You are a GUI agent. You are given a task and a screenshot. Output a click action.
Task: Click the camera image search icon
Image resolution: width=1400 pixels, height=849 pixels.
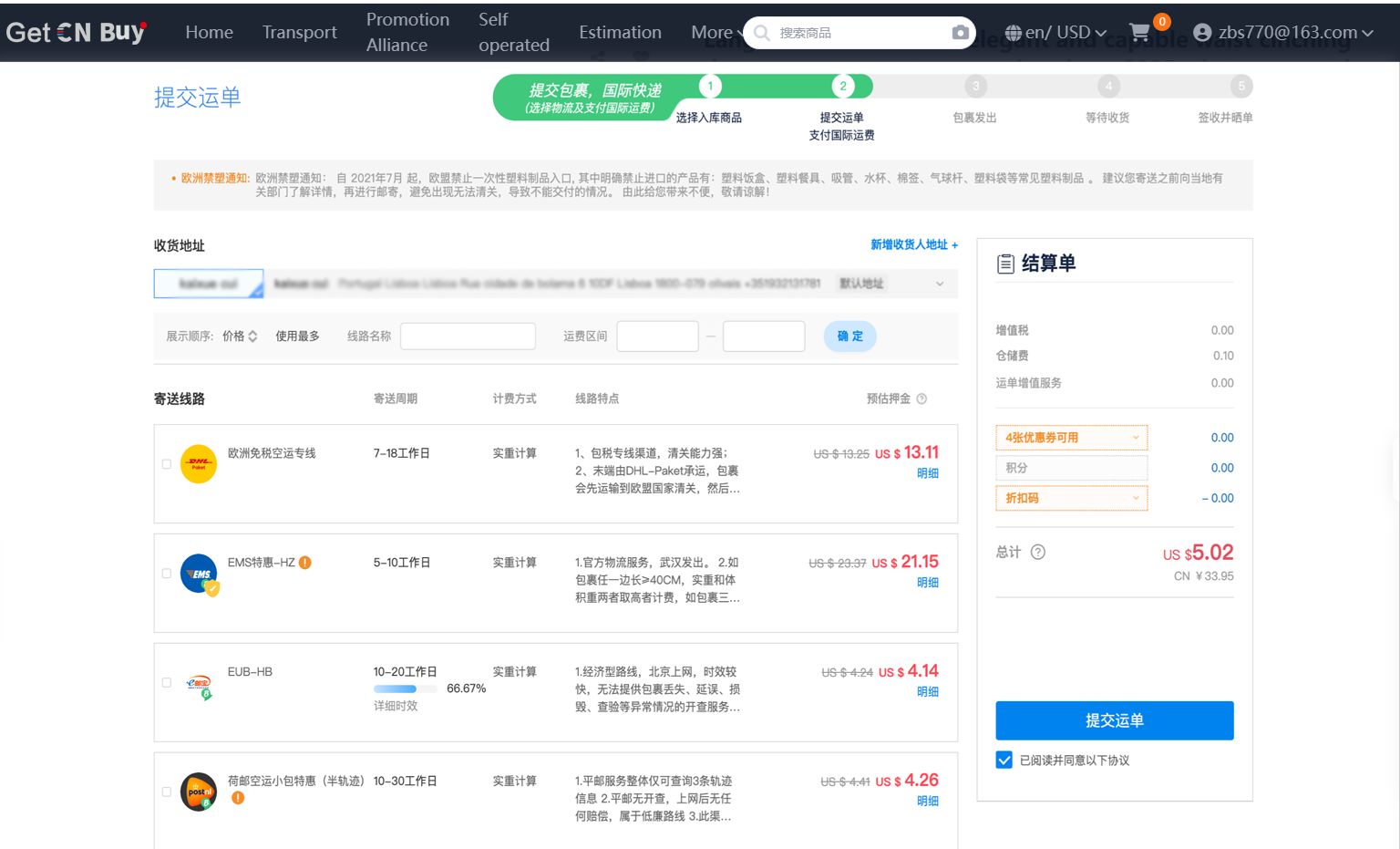coord(960,33)
